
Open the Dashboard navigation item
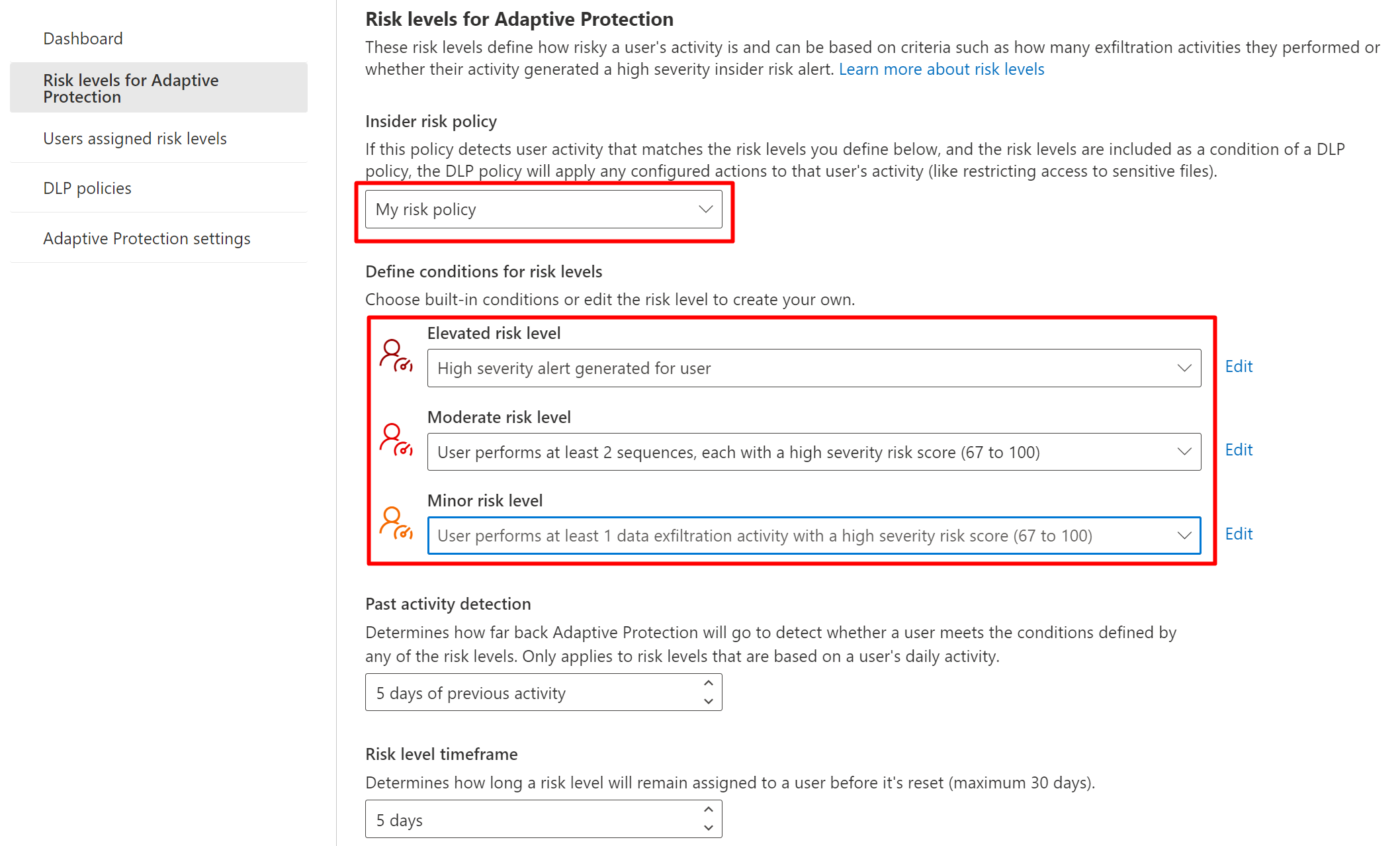83,38
